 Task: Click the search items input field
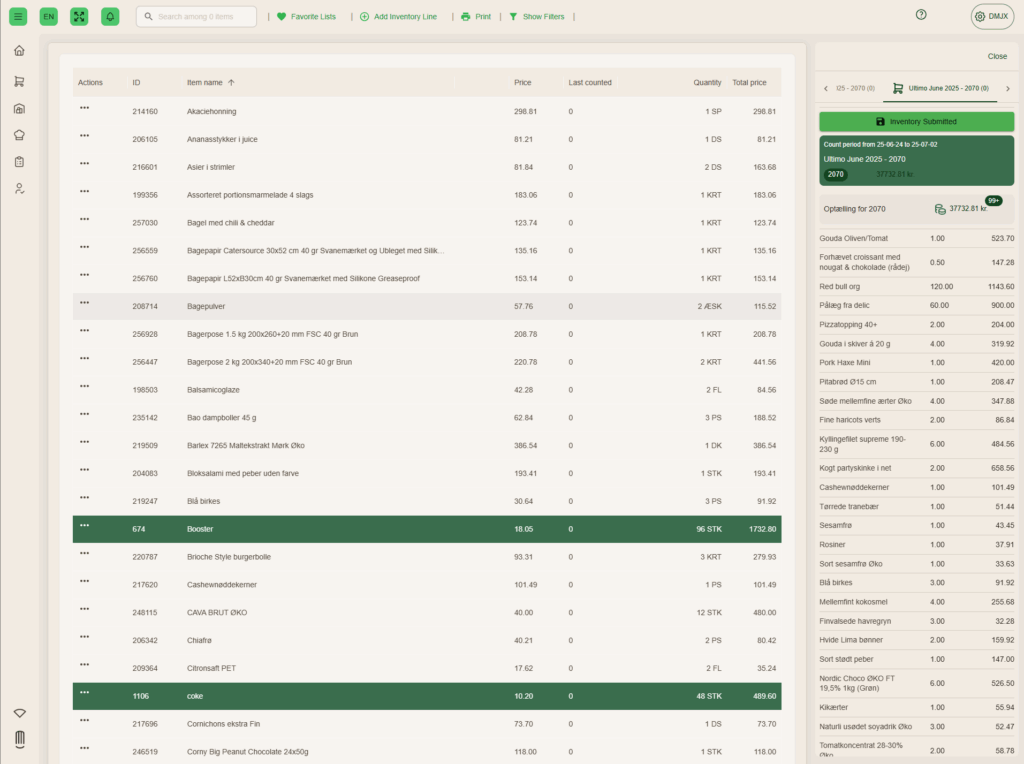(197, 17)
